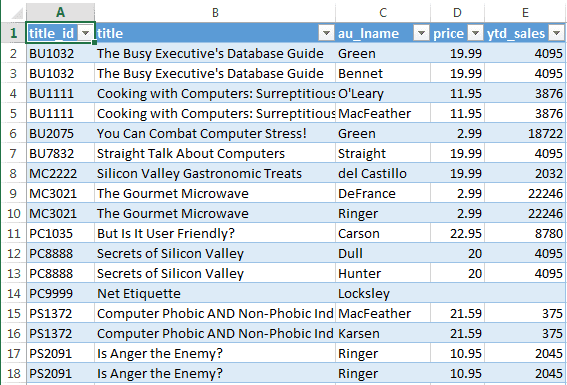Click cell containing author Bennet
This screenshot has width=567, height=385.
tap(383, 73)
